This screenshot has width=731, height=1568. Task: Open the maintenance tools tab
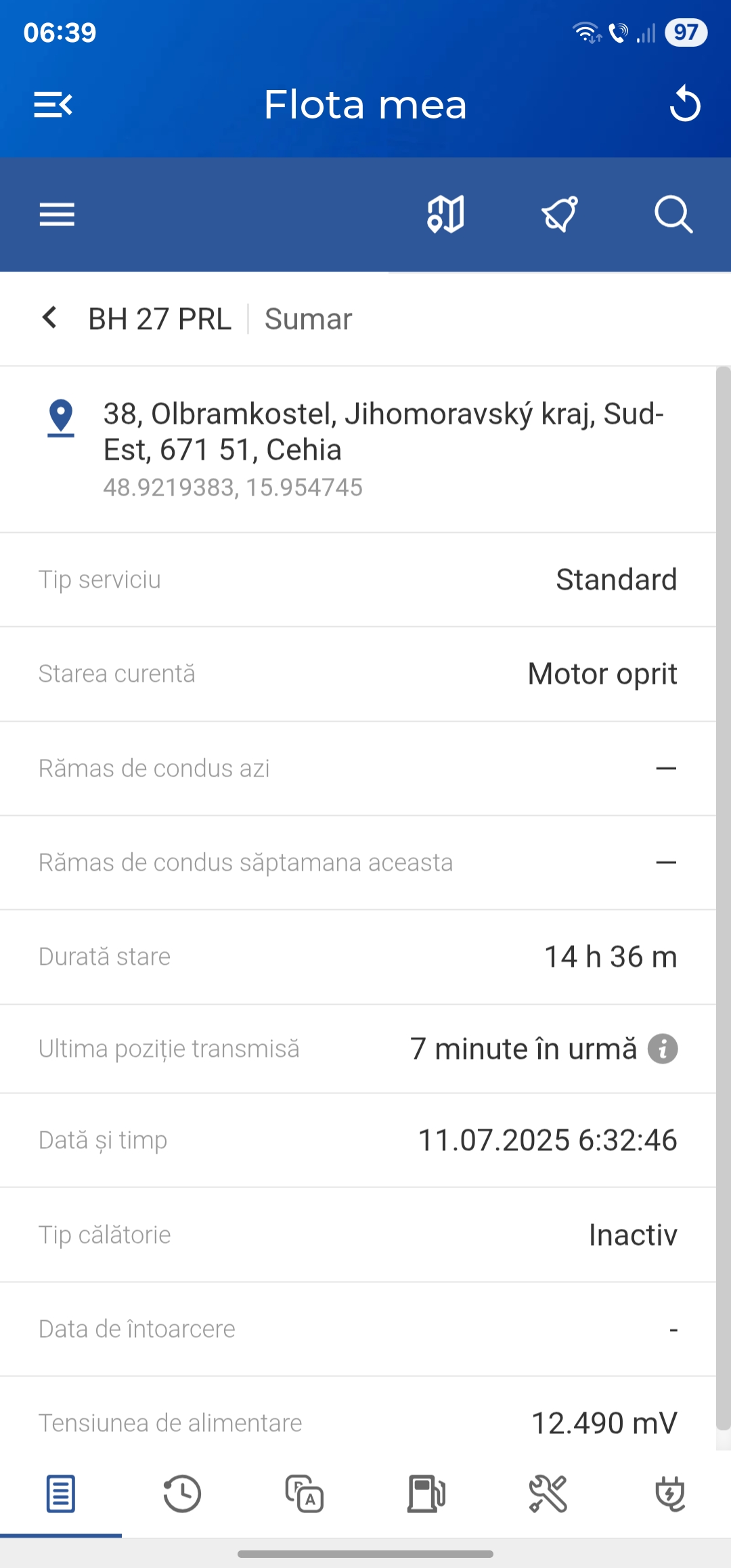coord(548,1494)
